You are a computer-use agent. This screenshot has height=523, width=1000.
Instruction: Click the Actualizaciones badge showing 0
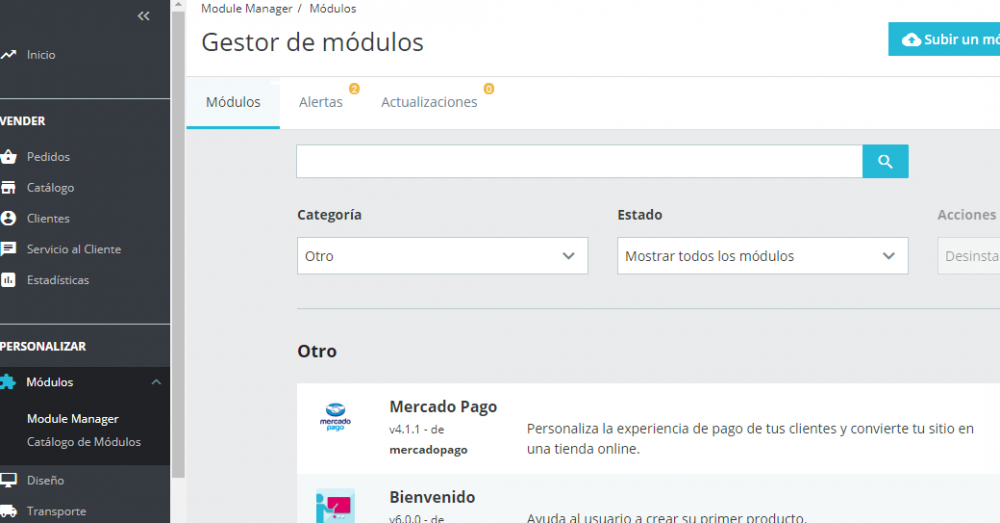click(489, 89)
